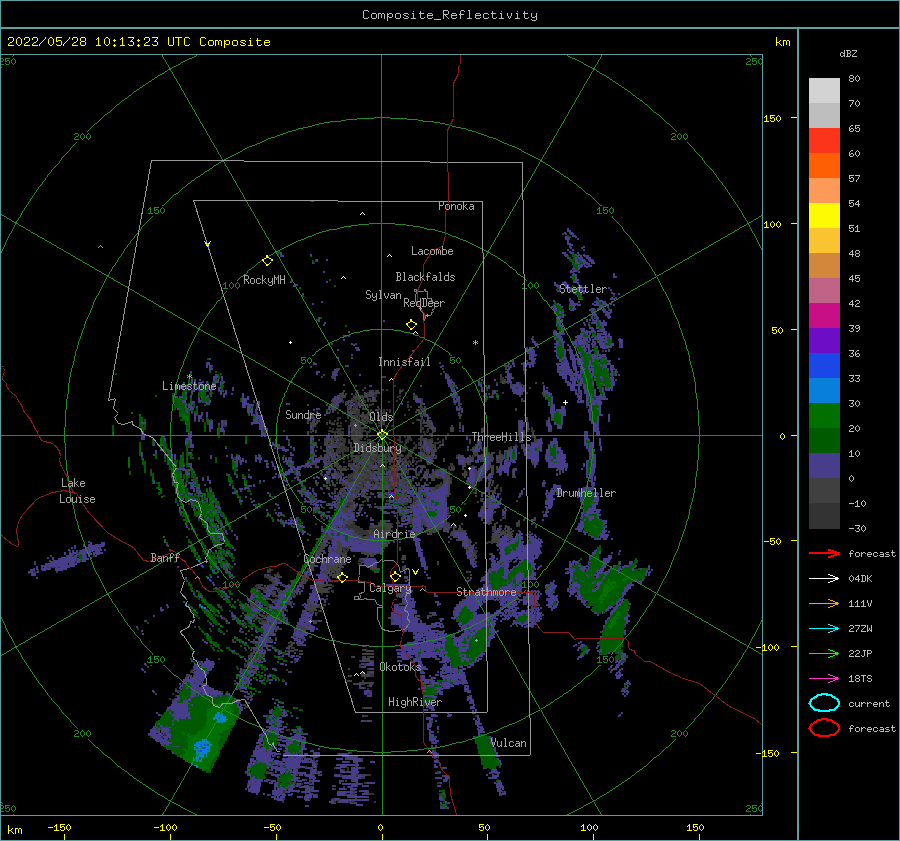Screen dimensions: 900x841
Task: Click the orange 111V arrow in legend
Action: (824, 603)
